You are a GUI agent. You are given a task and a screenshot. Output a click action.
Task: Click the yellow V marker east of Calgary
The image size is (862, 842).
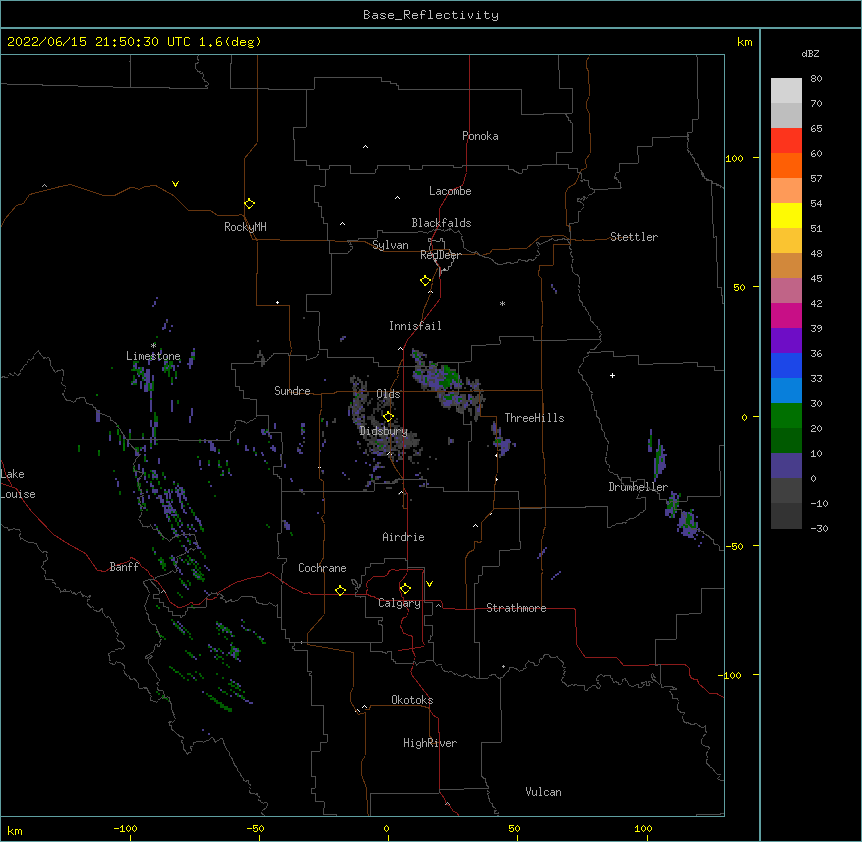[x=429, y=584]
